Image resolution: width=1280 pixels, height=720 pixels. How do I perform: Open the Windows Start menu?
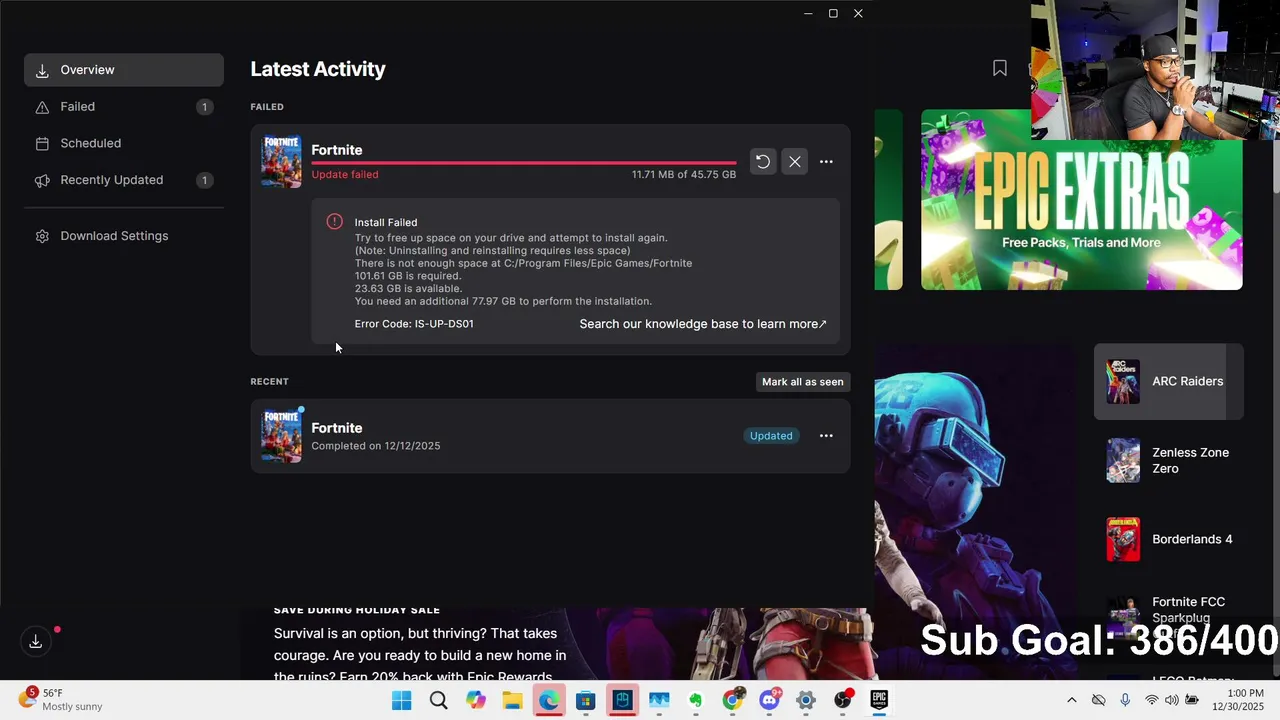point(401,700)
